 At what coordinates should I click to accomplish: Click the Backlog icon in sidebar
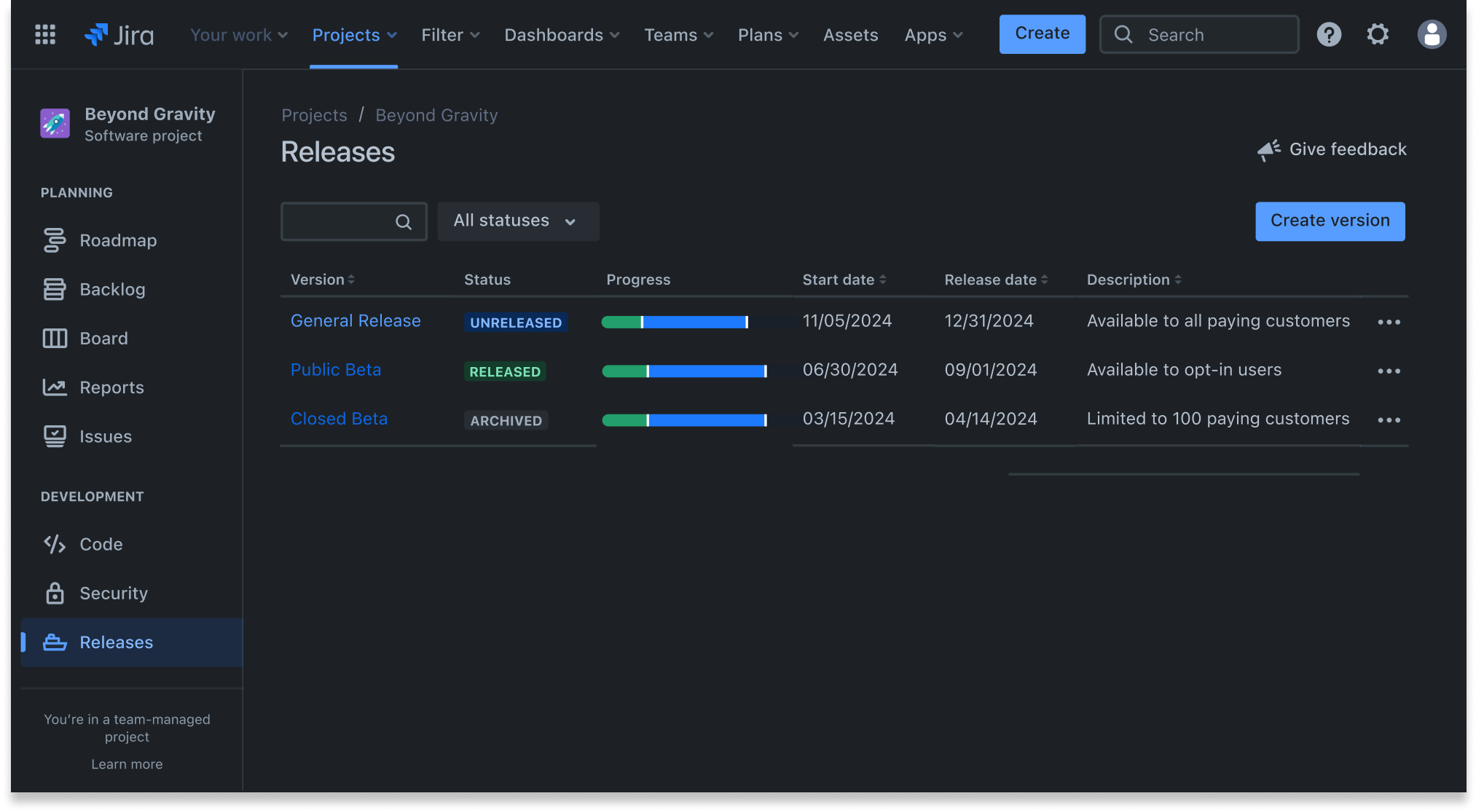53,289
